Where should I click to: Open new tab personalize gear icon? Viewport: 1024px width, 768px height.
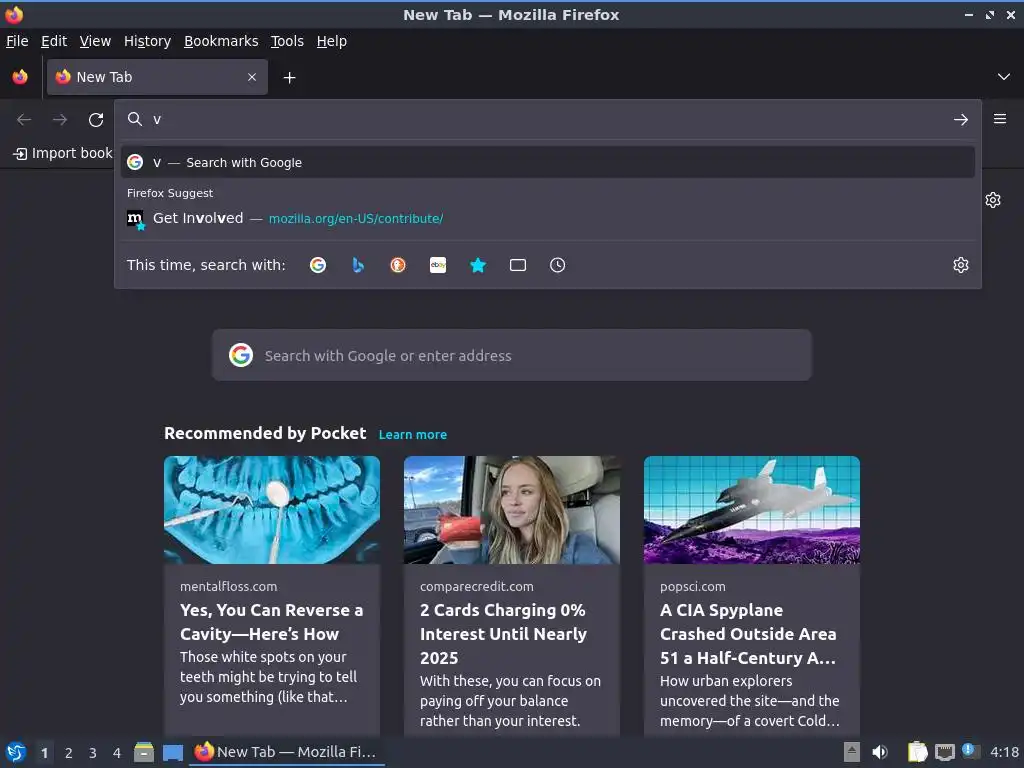click(993, 200)
